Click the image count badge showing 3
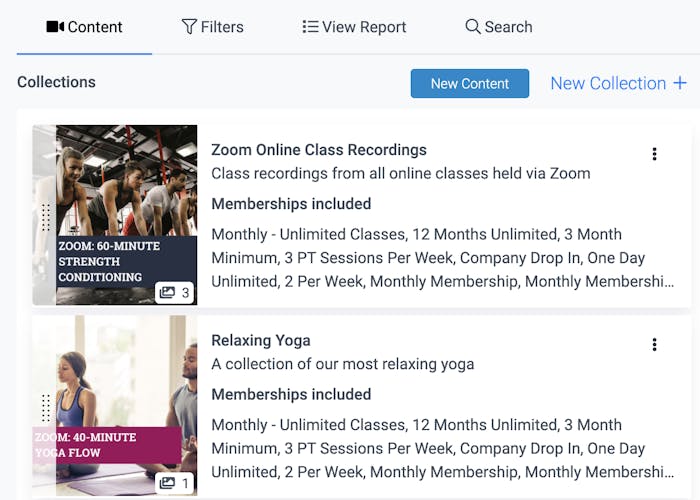Screen dimensions: 700x500 (x=174, y=292)
